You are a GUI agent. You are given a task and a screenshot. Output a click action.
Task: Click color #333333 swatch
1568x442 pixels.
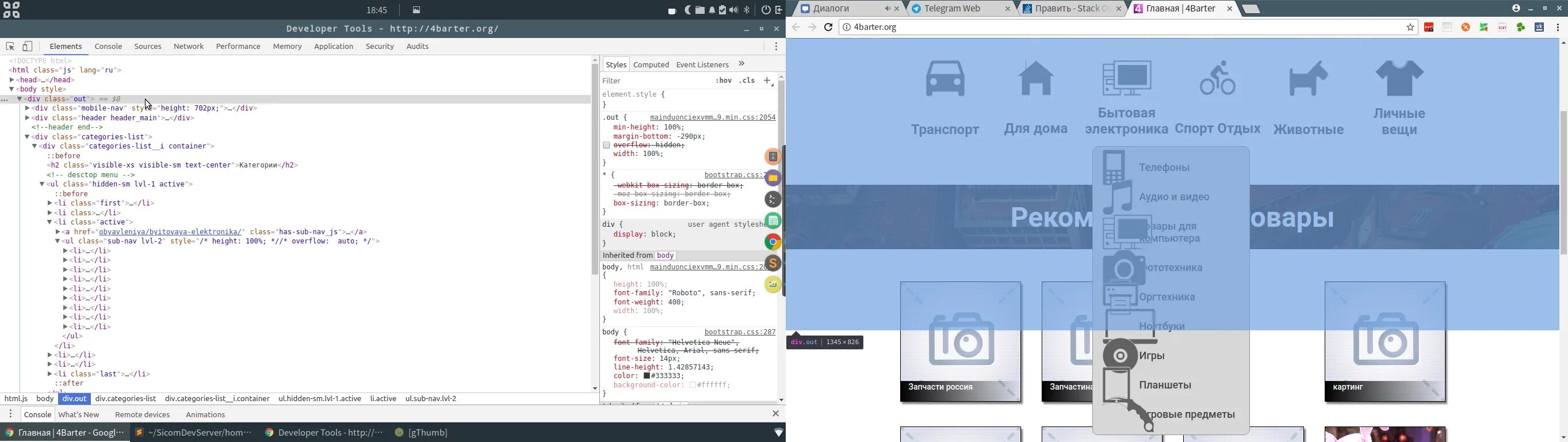(x=647, y=376)
